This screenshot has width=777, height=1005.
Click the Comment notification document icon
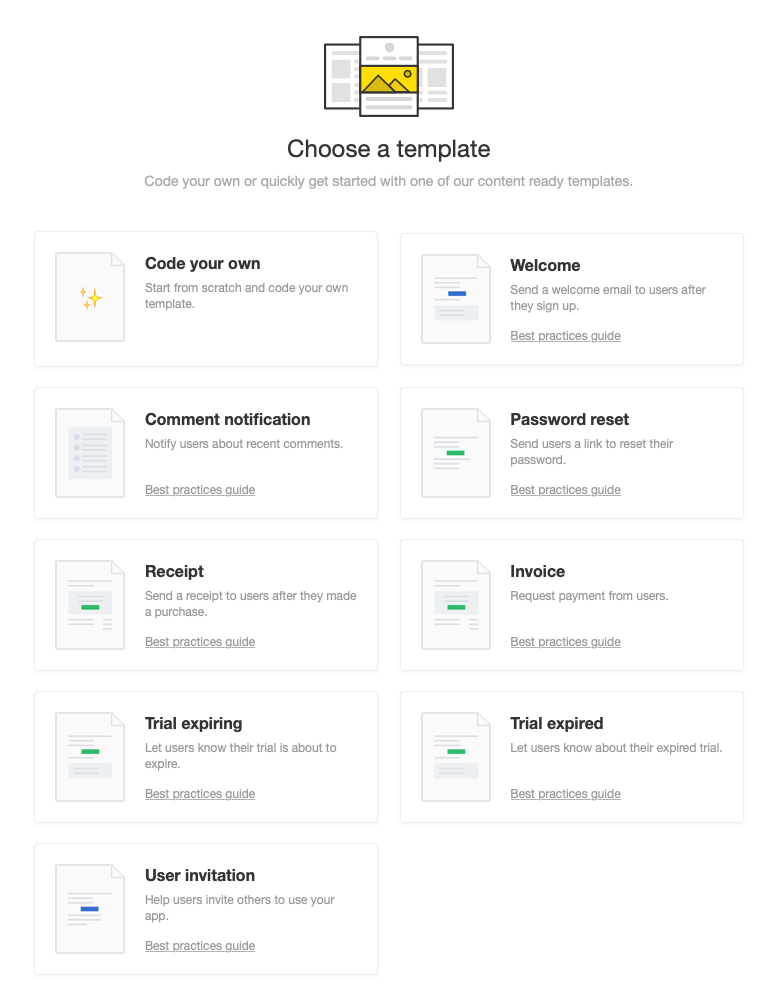tap(89, 452)
